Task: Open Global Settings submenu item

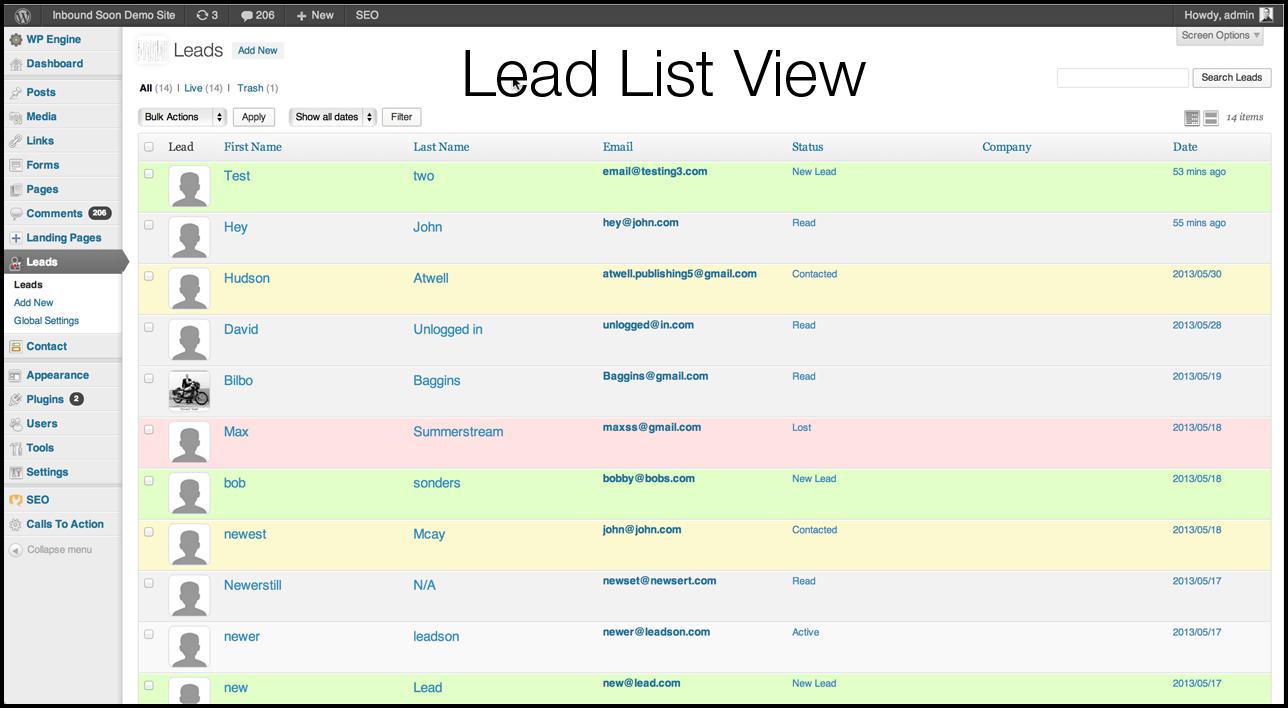Action: pyautogui.click(x=46, y=321)
